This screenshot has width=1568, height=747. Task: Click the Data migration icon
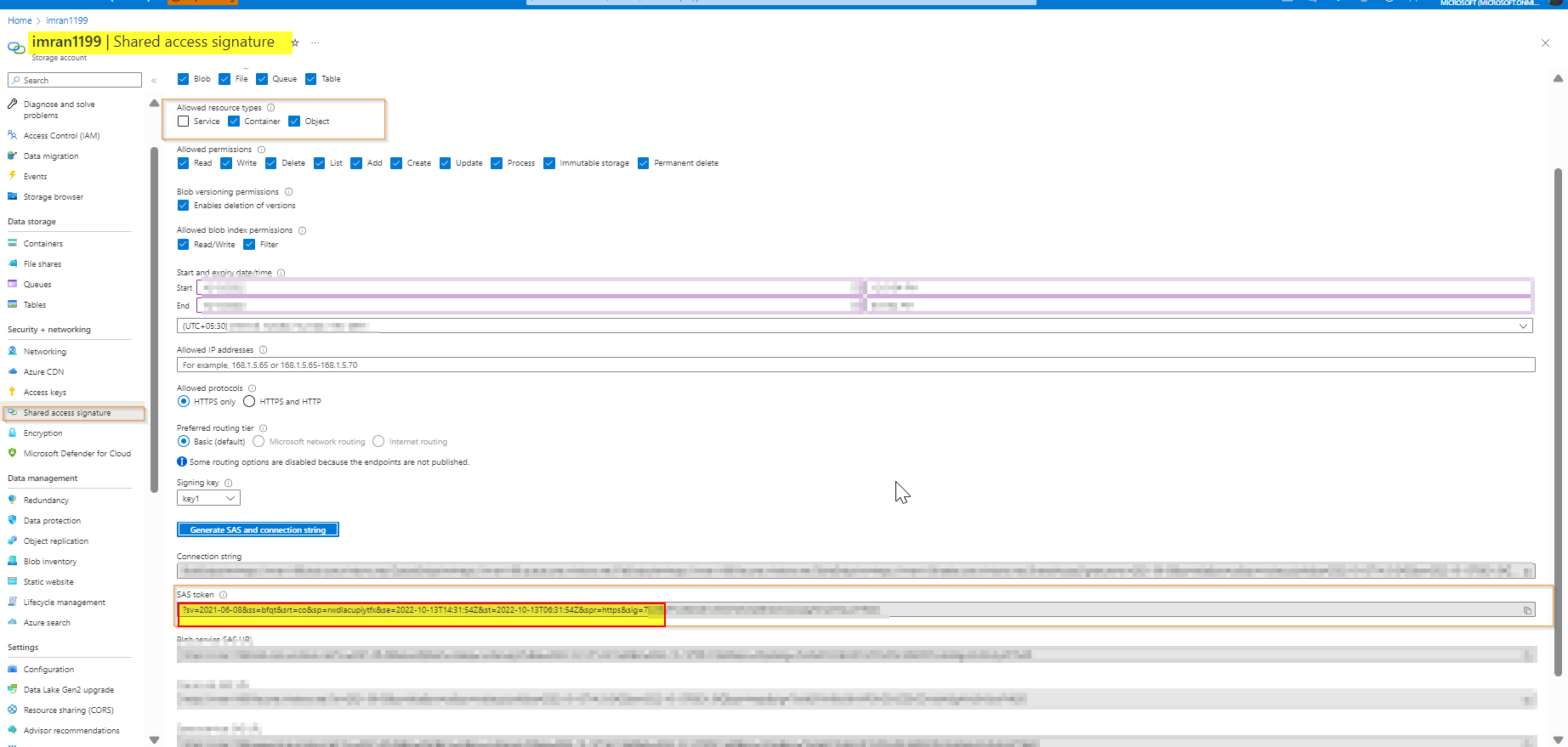tap(12, 156)
